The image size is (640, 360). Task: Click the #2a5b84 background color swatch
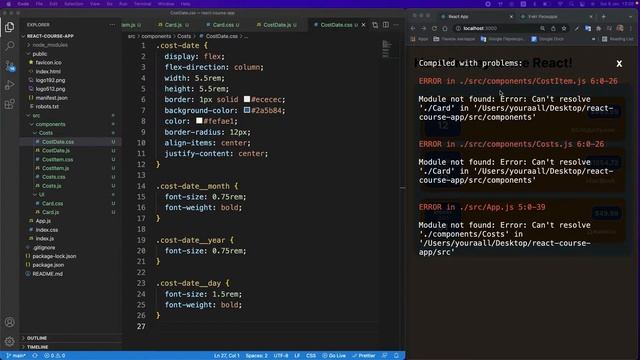point(247,110)
